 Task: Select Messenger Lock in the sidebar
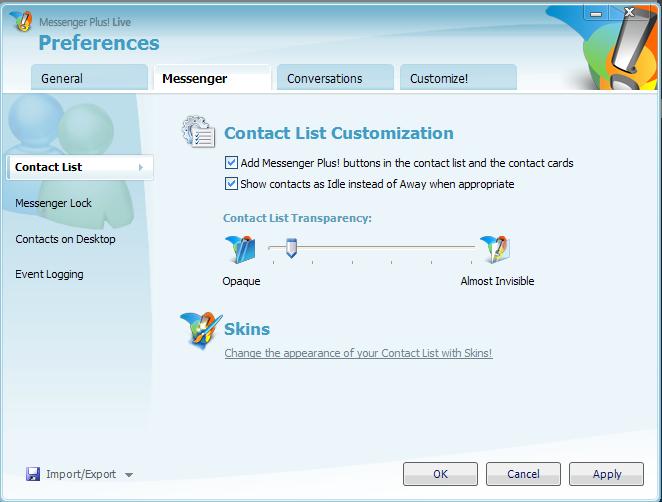click(x=54, y=203)
